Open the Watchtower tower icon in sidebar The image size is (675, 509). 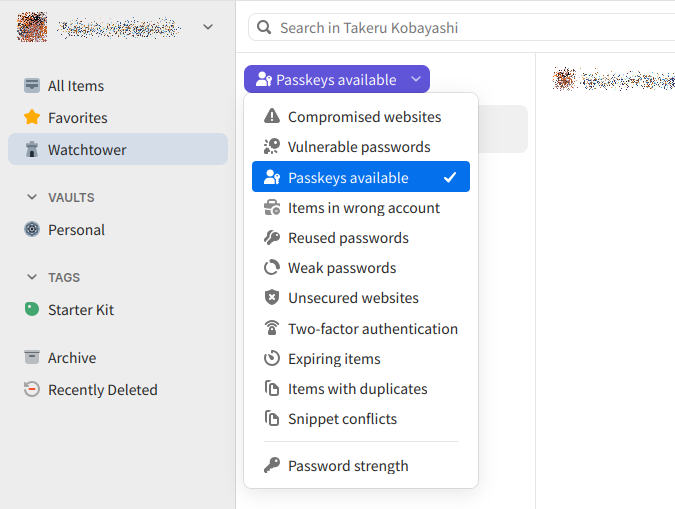[32, 149]
